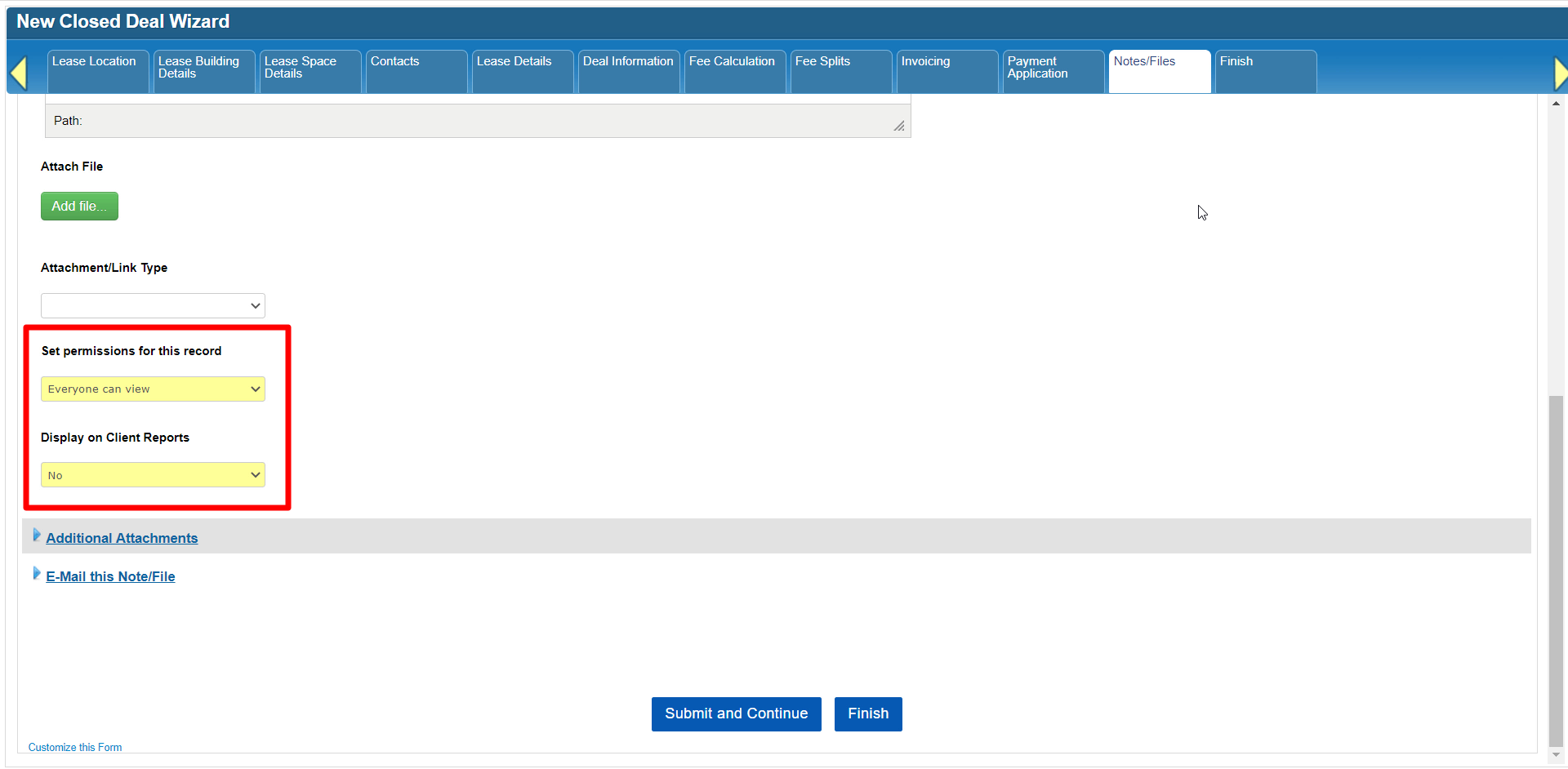Open the Set permissions dropdown
Viewport: 1568px width, 769px height.
(153, 389)
